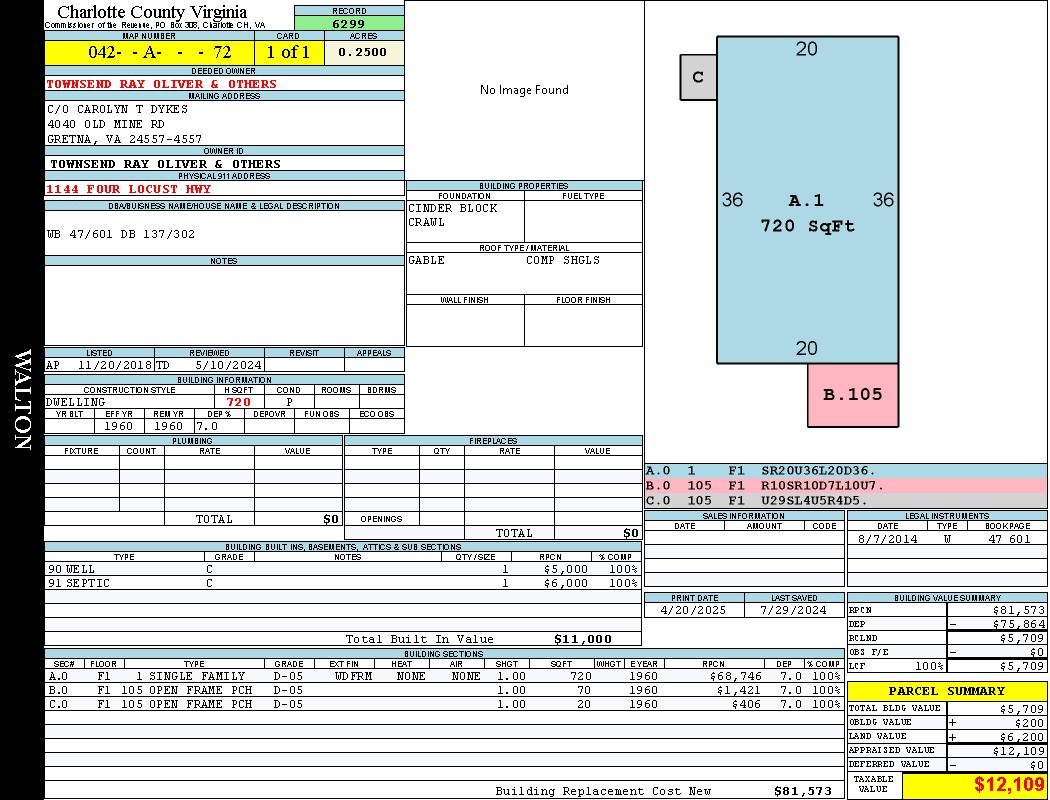
Task: Select the gray C.0 sketch legend row
Action: [845, 500]
